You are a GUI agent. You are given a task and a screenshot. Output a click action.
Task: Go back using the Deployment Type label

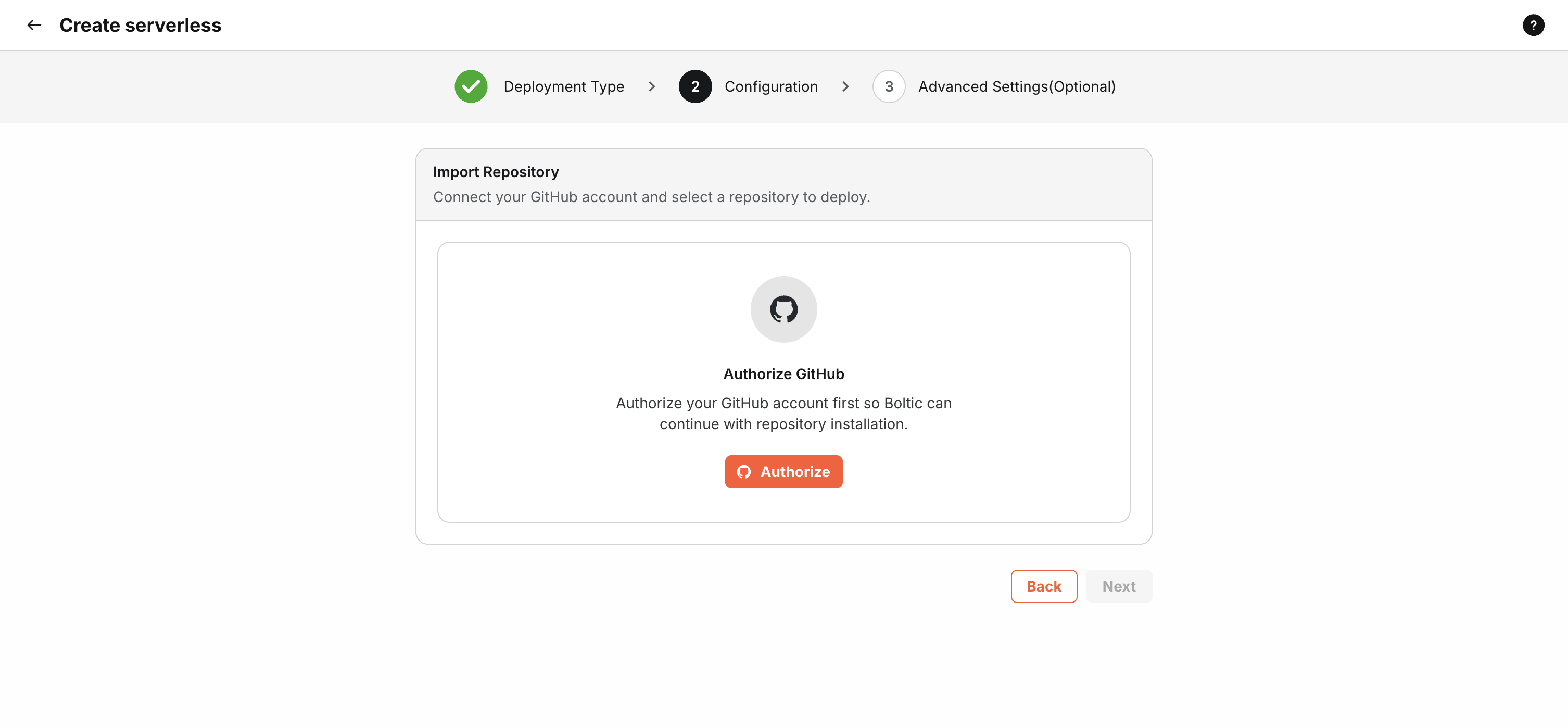(x=563, y=86)
